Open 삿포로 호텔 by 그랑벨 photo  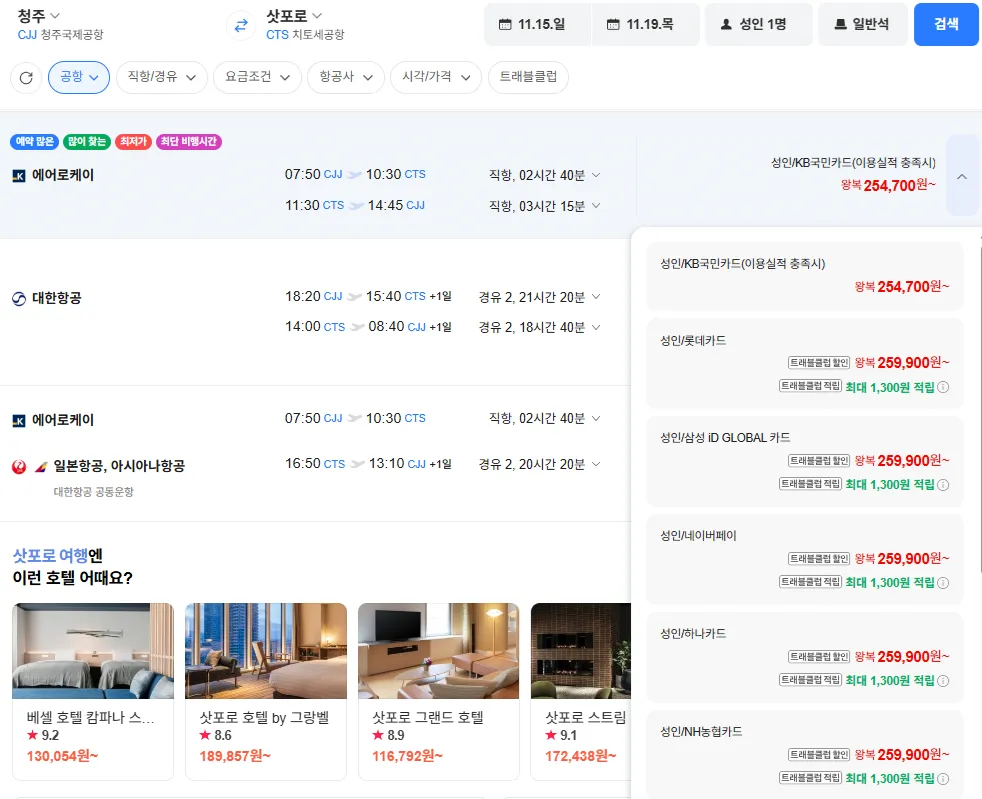(x=266, y=651)
